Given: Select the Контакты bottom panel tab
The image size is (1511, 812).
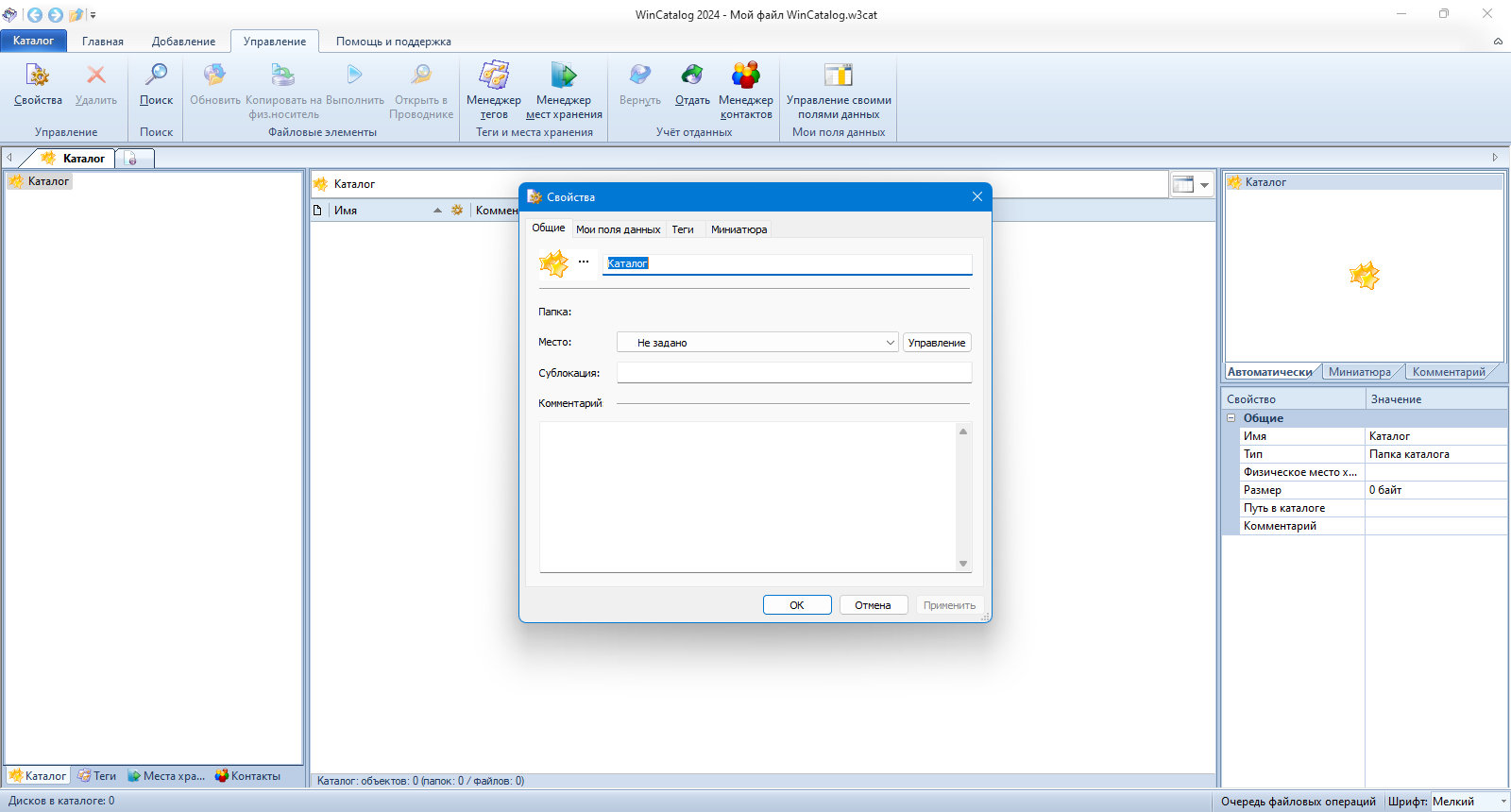Looking at the screenshot, I should 247,776.
